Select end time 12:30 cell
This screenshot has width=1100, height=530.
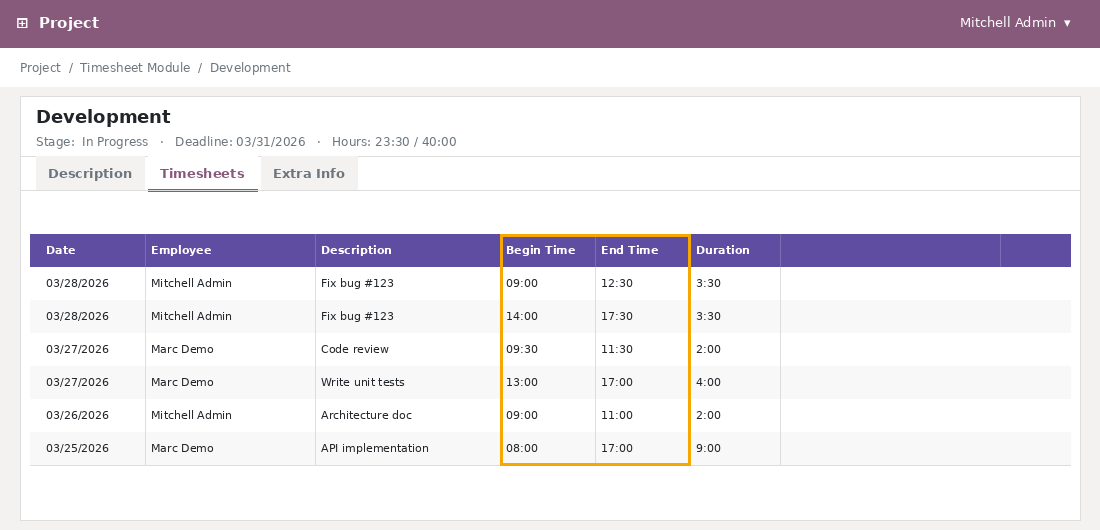642,283
